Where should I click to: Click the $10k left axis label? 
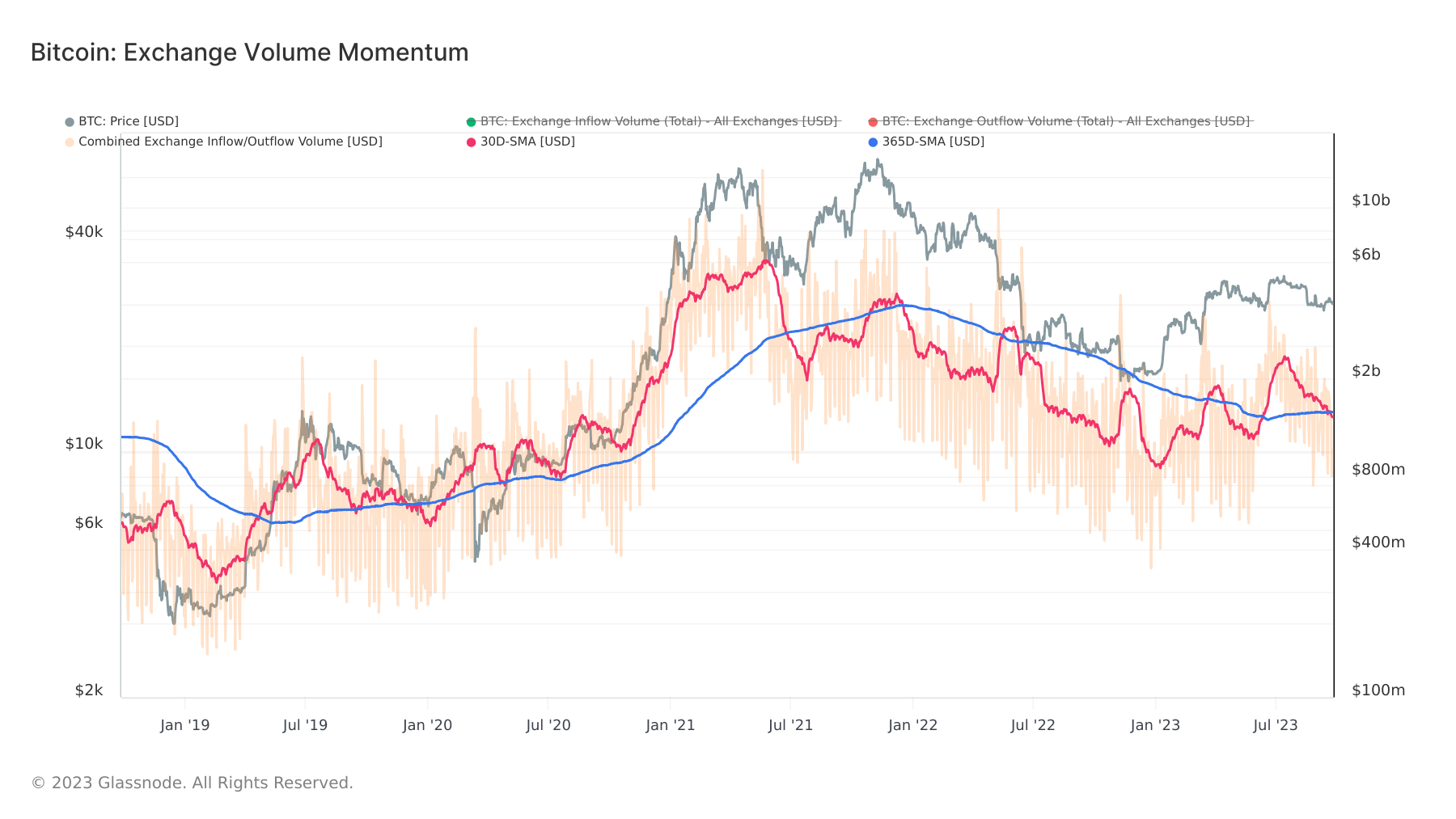tap(84, 444)
